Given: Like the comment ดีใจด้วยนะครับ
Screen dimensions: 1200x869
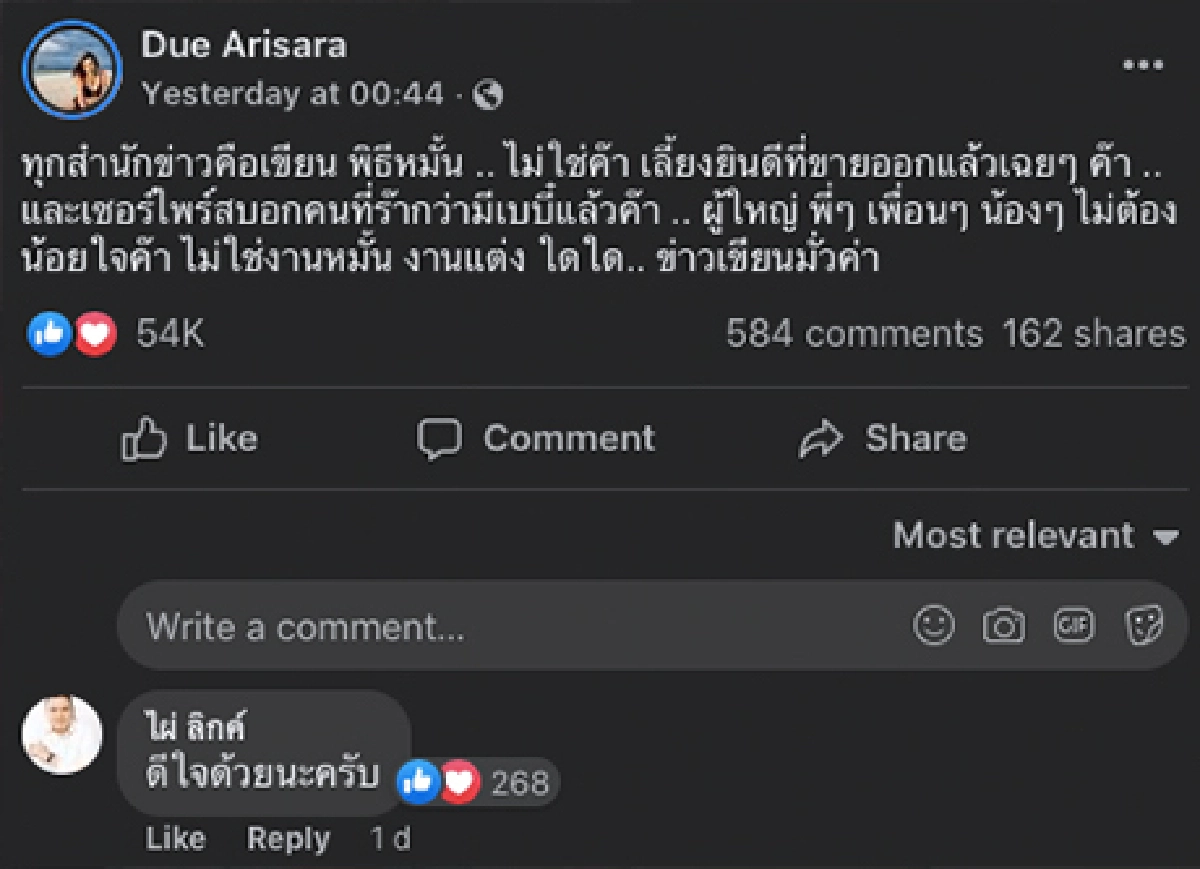Looking at the screenshot, I should click(x=176, y=839).
